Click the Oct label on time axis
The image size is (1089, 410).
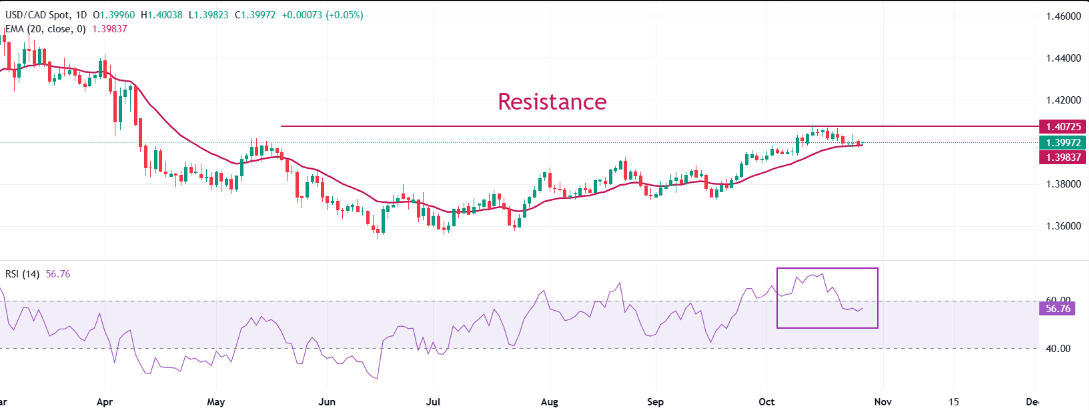(765, 400)
